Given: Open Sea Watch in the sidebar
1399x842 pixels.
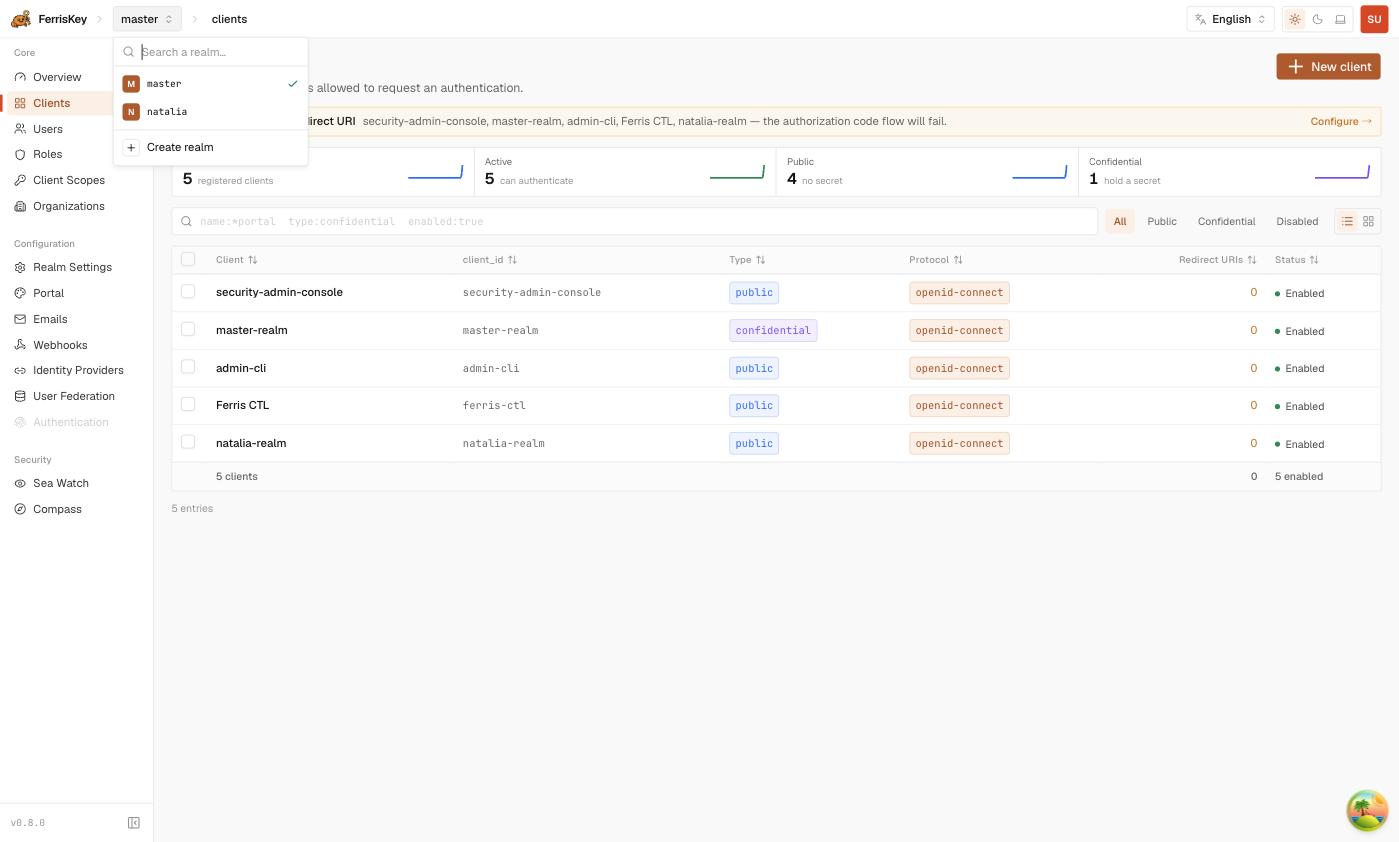Looking at the screenshot, I should 60,483.
